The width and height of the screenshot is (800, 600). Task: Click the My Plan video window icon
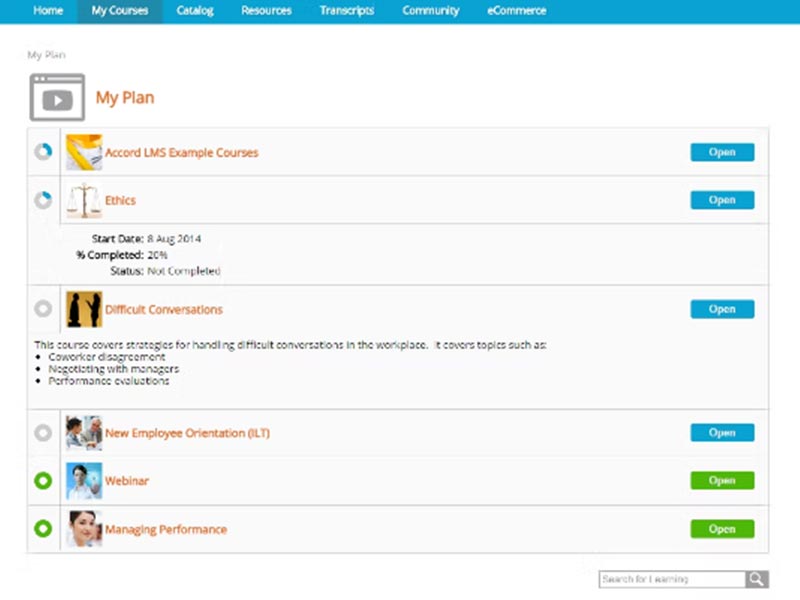pyautogui.click(x=57, y=97)
